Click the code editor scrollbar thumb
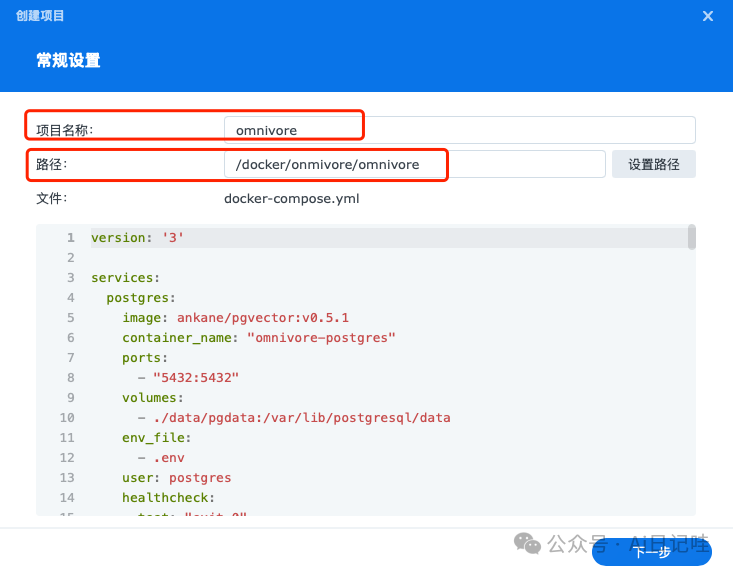The width and height of the screenshot is (733, 573). click(x=691, y=237)
